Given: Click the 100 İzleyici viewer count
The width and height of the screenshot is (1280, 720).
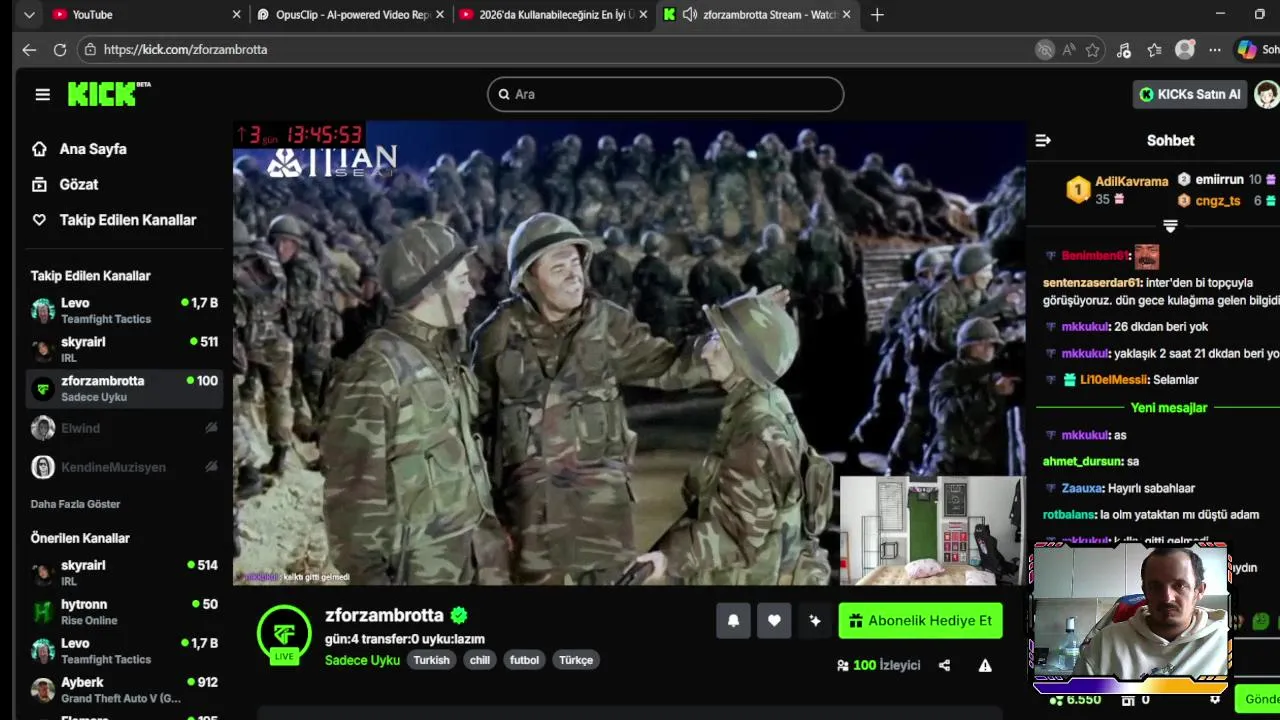Looking at the screenshot, I should pyautogui.click(x=878, y=665).
